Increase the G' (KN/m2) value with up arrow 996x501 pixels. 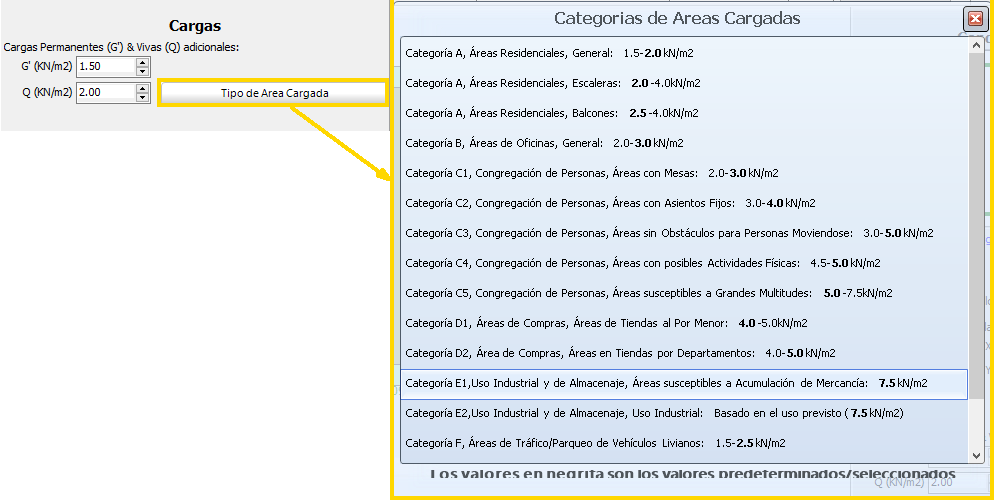[x=142, y=62]
